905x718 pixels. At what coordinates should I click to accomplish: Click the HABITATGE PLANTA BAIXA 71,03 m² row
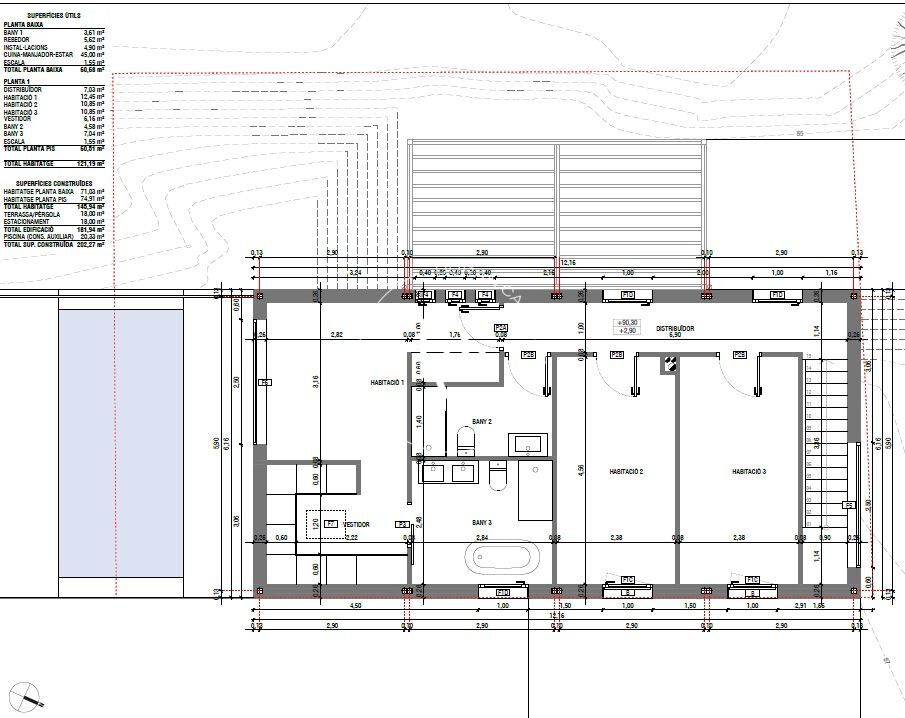(54, 192)
